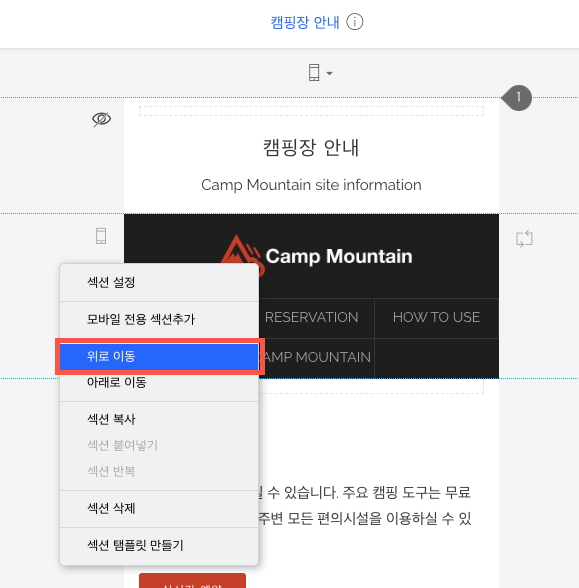This screenshot has height=588, width=579.
Task: Click the mobile section icon beside the Camp Mountain block
Action: pos(101,236)
